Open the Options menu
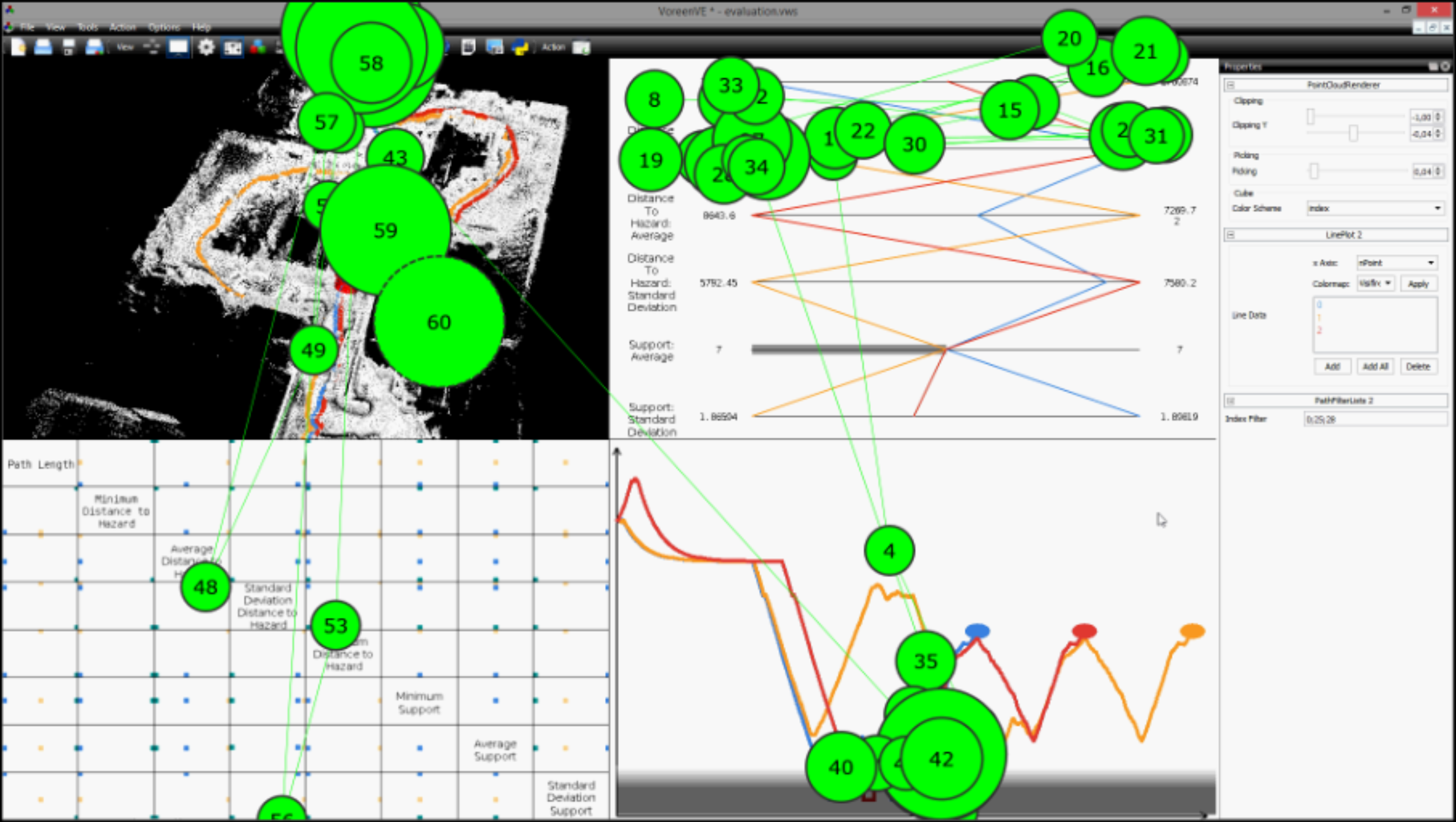The image size is (1456, 822). [164, 27]
